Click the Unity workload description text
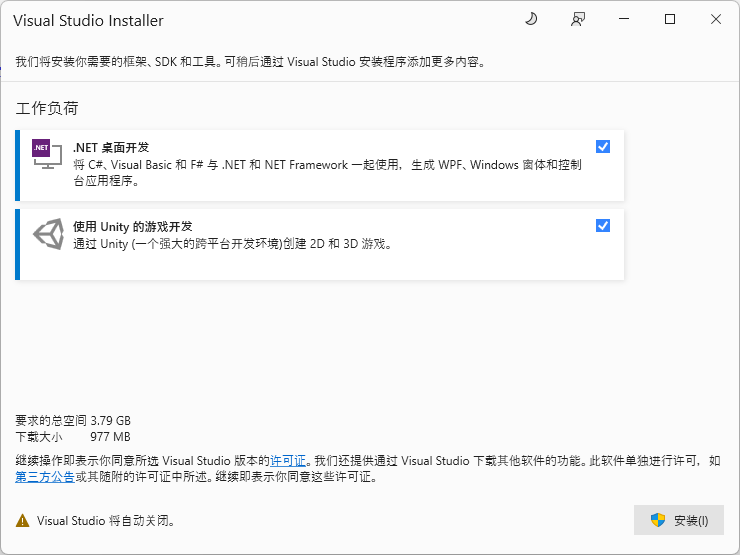This screenshot has height=555, width=740. (232, 244)
